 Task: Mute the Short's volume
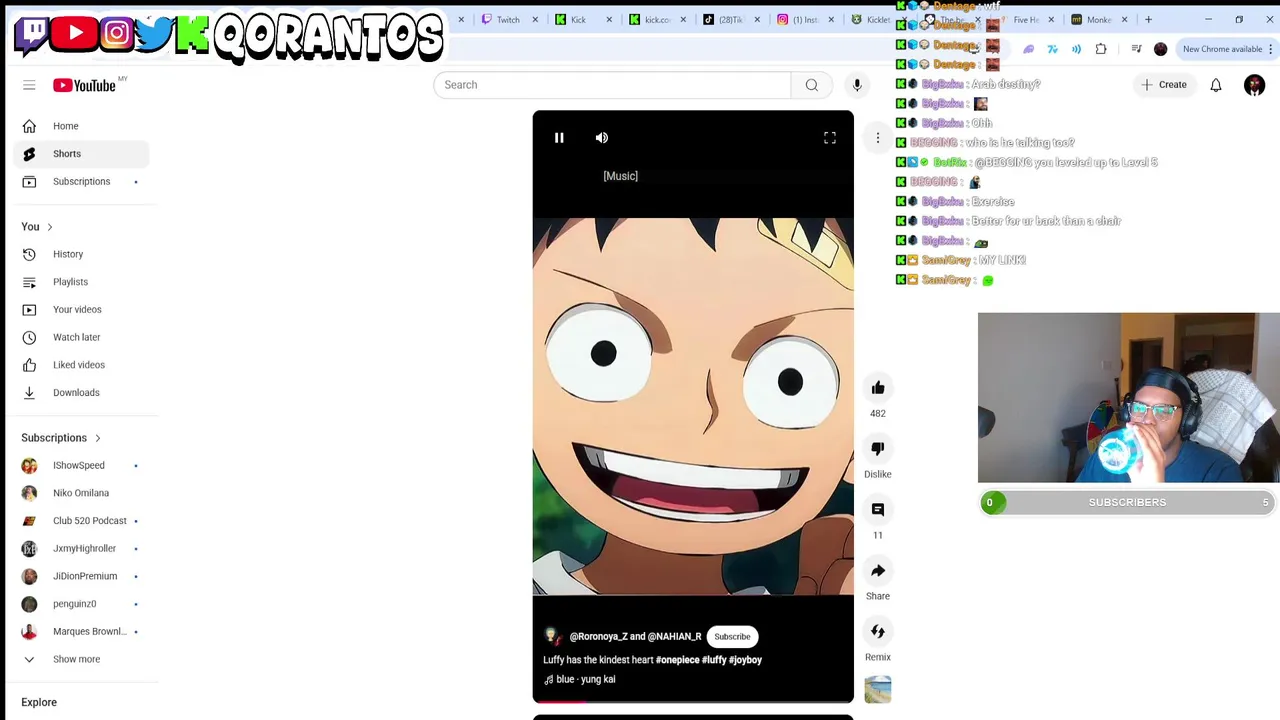click(602, 138)
